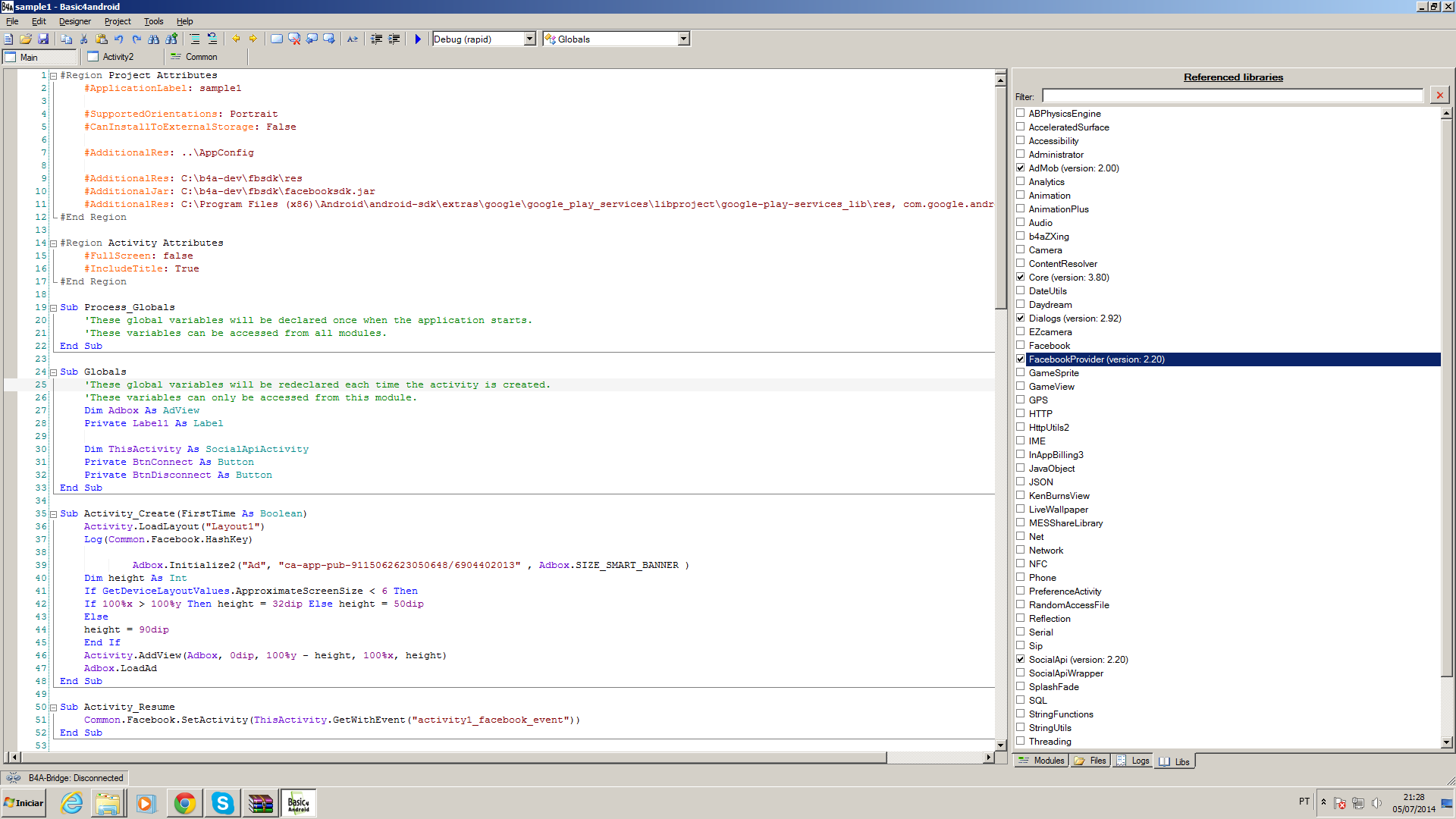Uncheck the AdMob library checkbox

pyautogui.click(x=1021, y=168)
